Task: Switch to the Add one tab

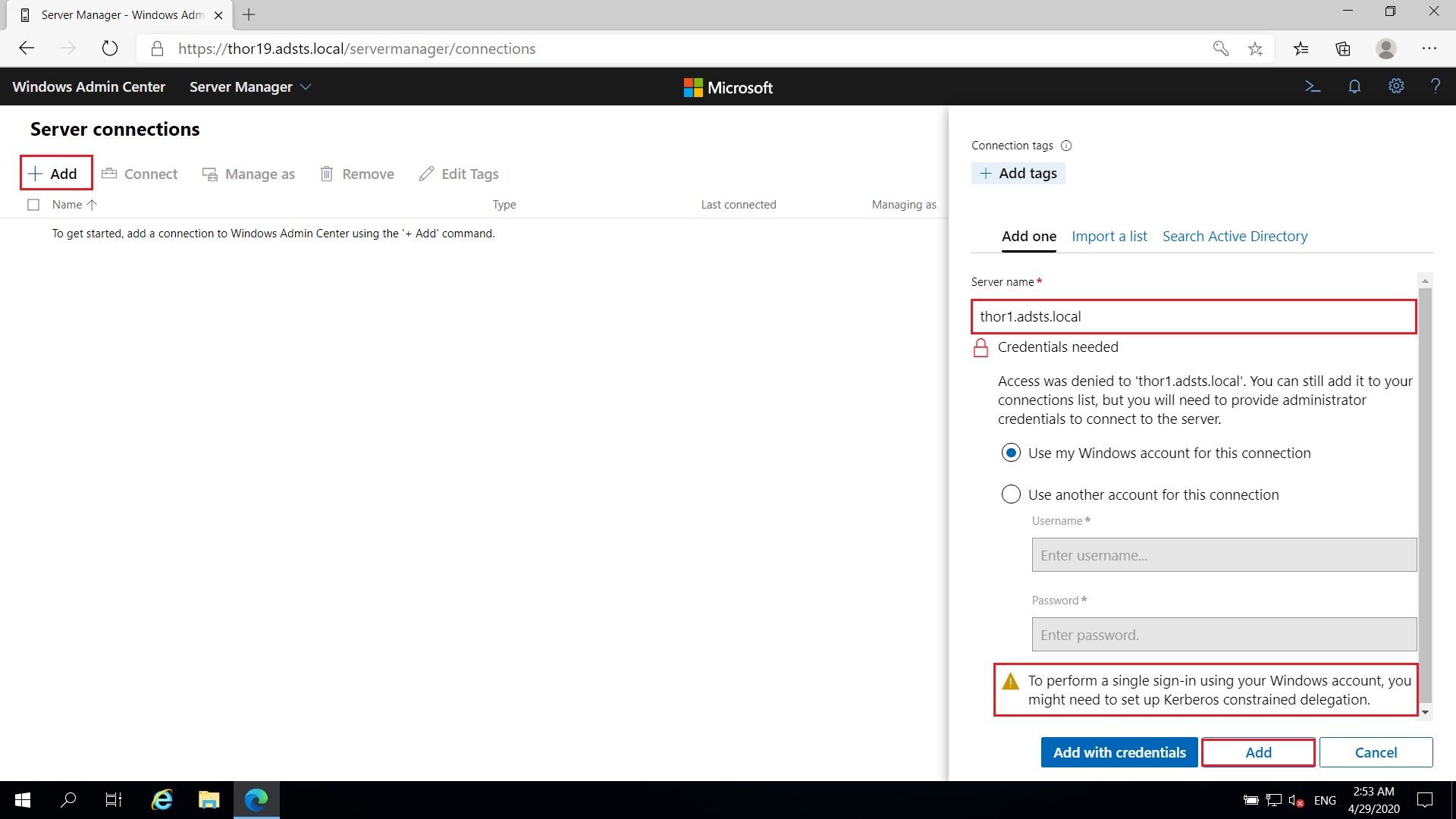Action: pos(1029,237)
